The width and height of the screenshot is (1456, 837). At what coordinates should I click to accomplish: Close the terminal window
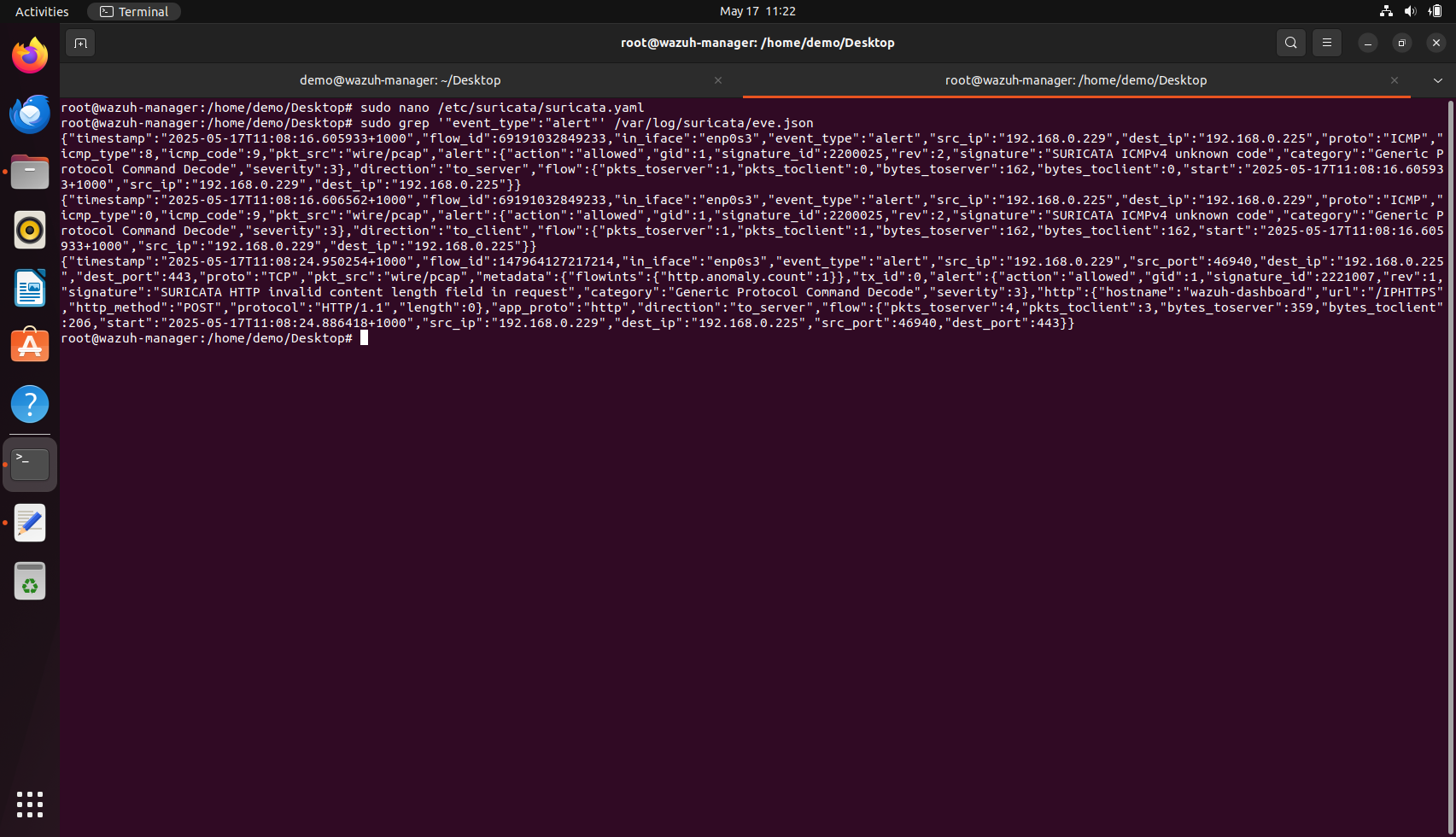[1436, 43]
